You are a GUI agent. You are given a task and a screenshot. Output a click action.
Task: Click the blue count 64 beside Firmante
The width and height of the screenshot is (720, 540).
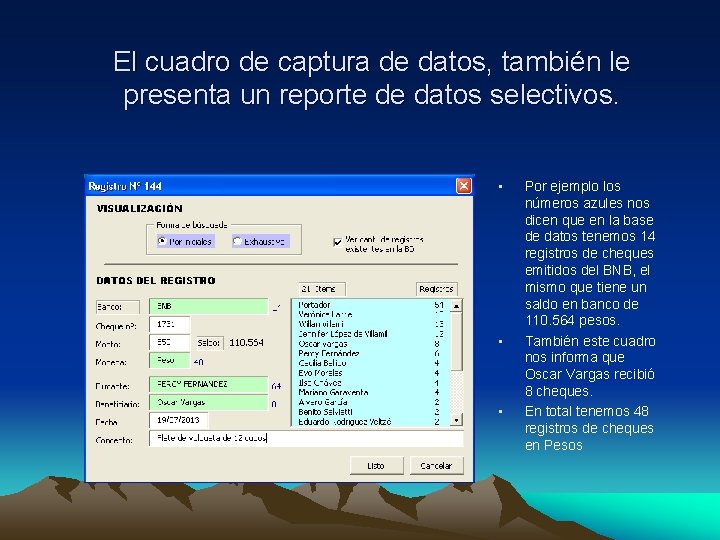[276, 387]
